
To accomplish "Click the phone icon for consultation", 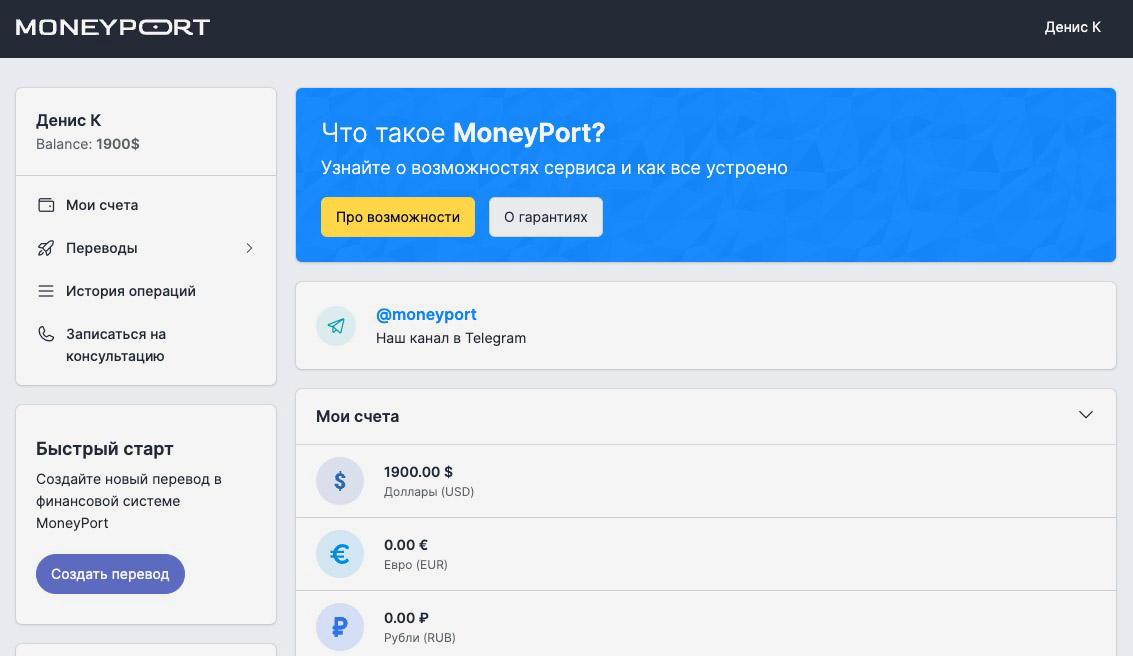I will pos(46,334).
